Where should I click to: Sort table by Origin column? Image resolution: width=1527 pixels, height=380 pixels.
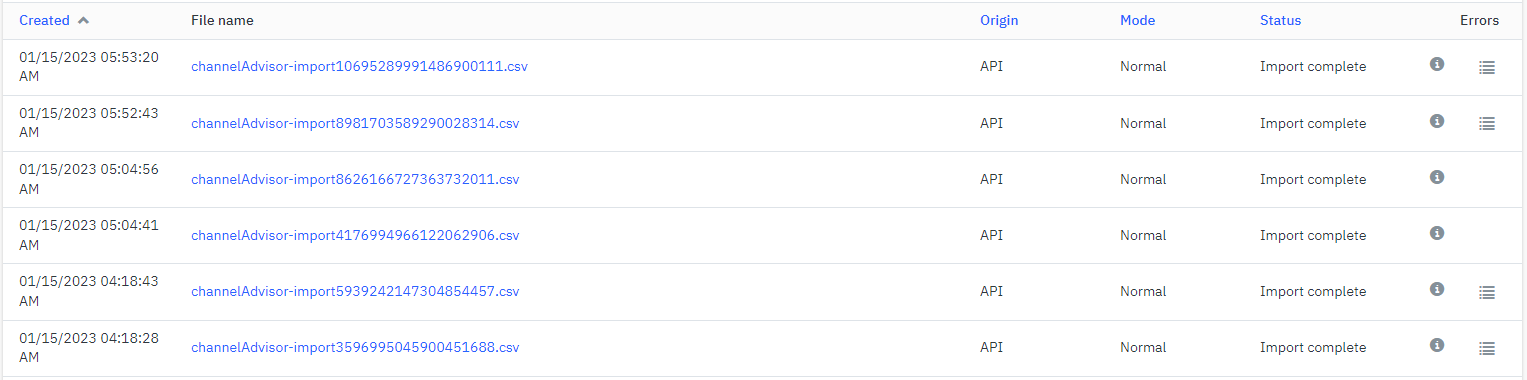tap(999, 20)
